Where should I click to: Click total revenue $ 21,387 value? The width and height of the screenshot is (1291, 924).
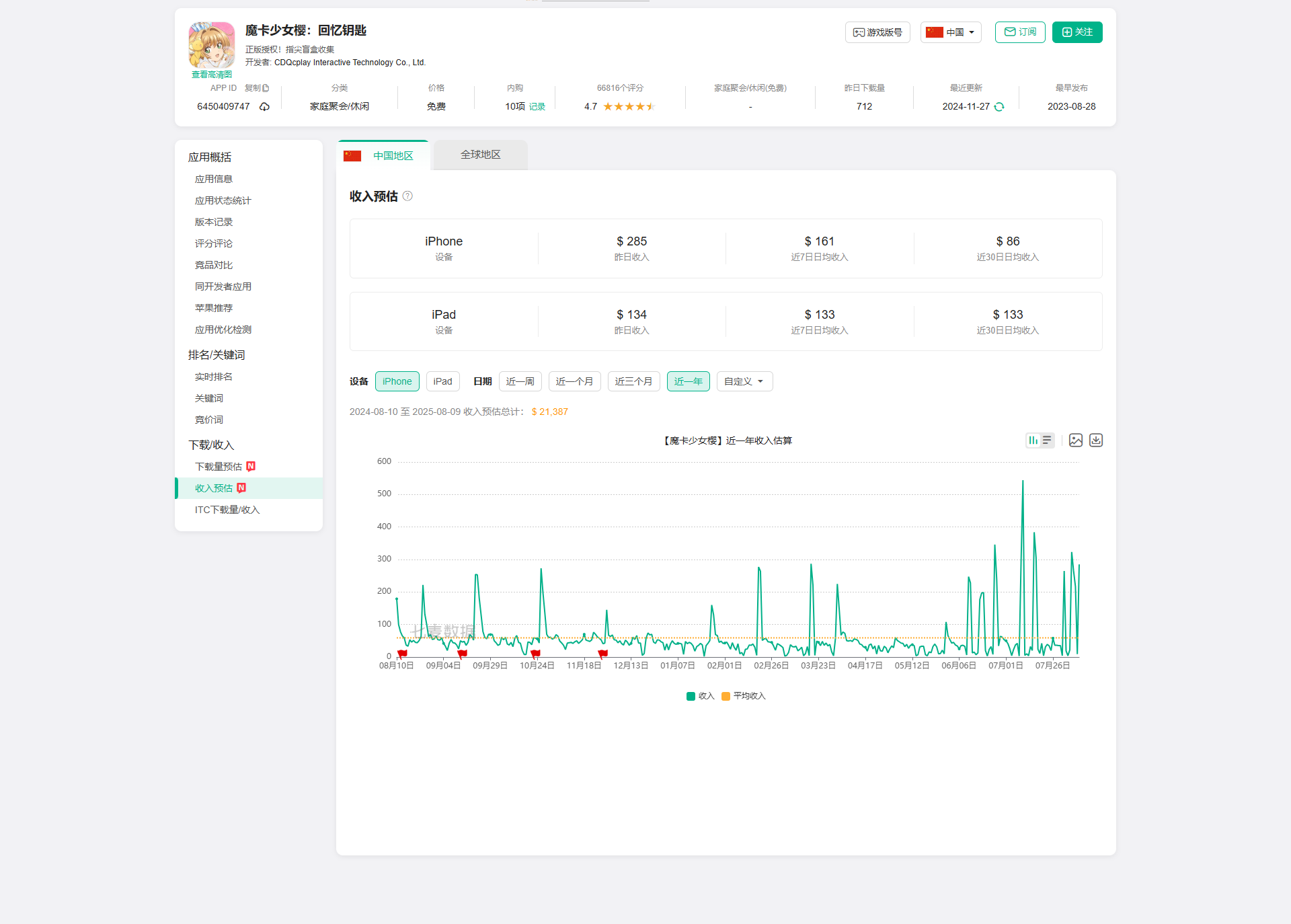tap(550, 412)
